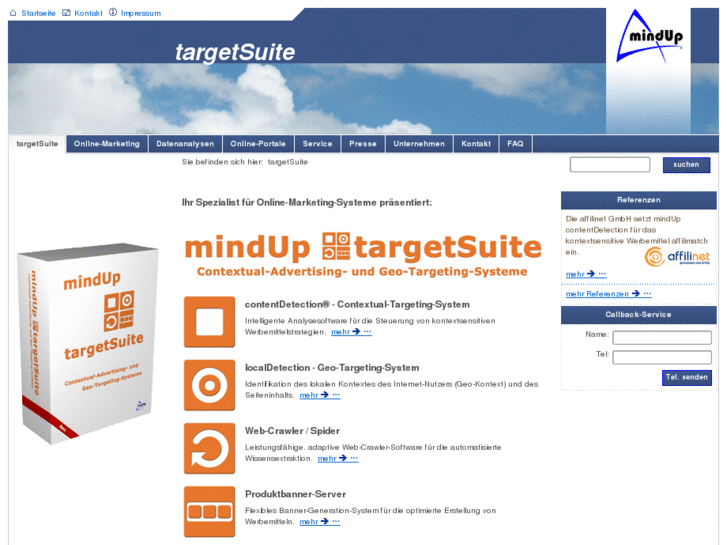Viewport: 727px width, 545px height.
Task: Click the localDetection Geo-Targeting-System heading
Action: [332, 368]
